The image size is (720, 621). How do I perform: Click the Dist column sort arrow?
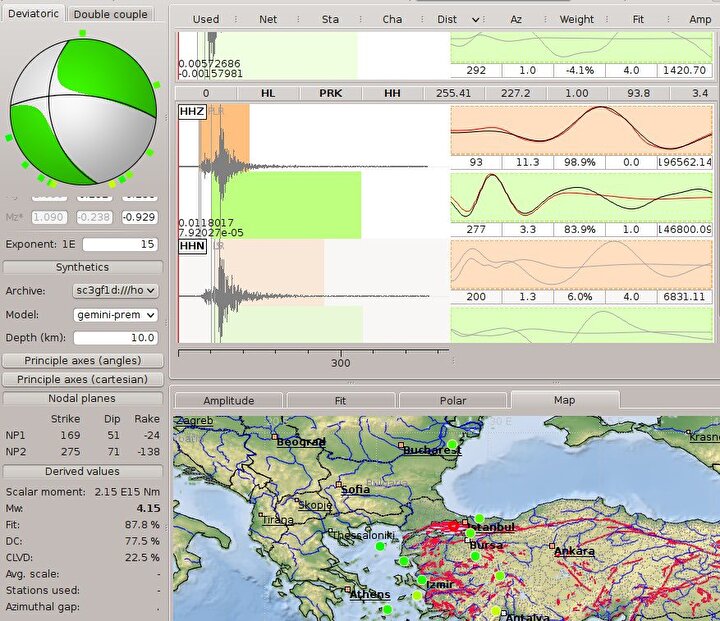[475, 19]
